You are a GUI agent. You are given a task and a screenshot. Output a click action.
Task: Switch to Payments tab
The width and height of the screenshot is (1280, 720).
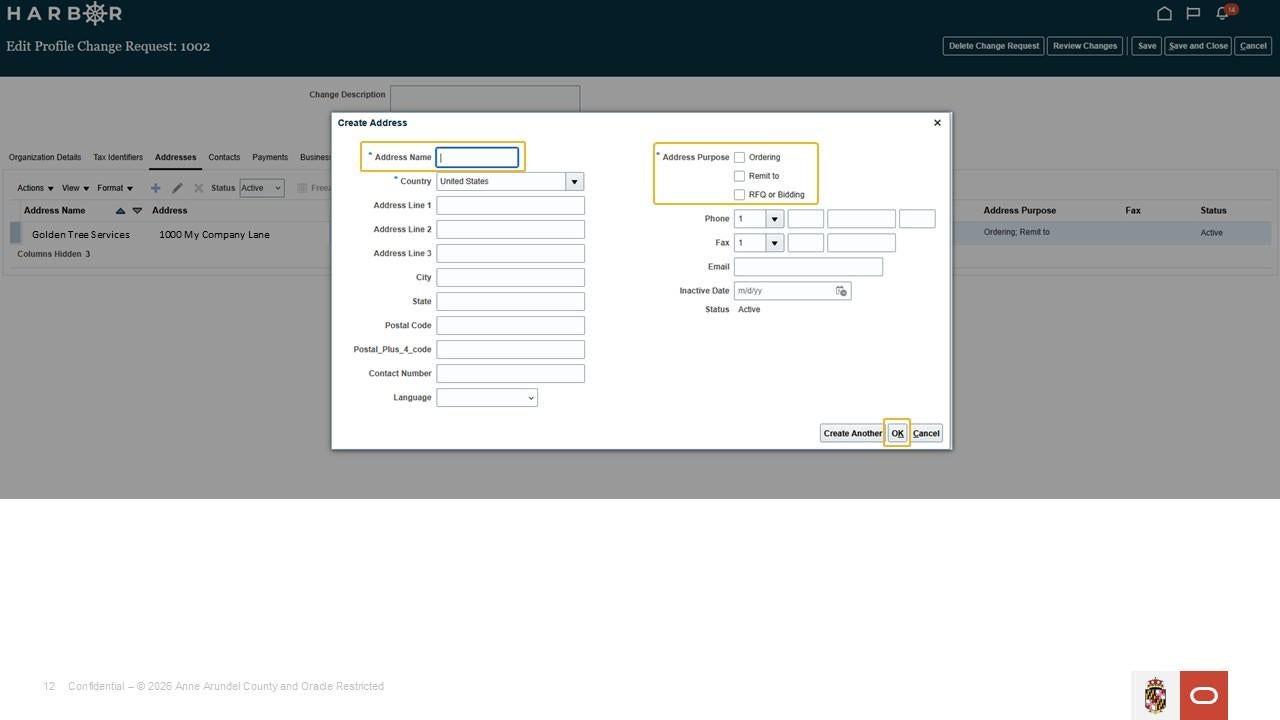[270, 157]
